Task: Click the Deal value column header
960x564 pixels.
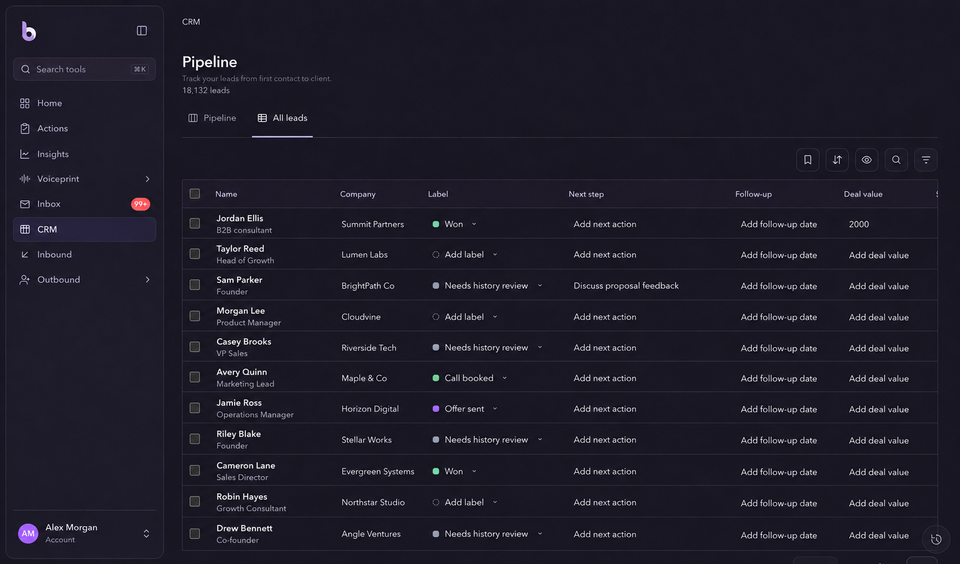Action: coord(863,194)
